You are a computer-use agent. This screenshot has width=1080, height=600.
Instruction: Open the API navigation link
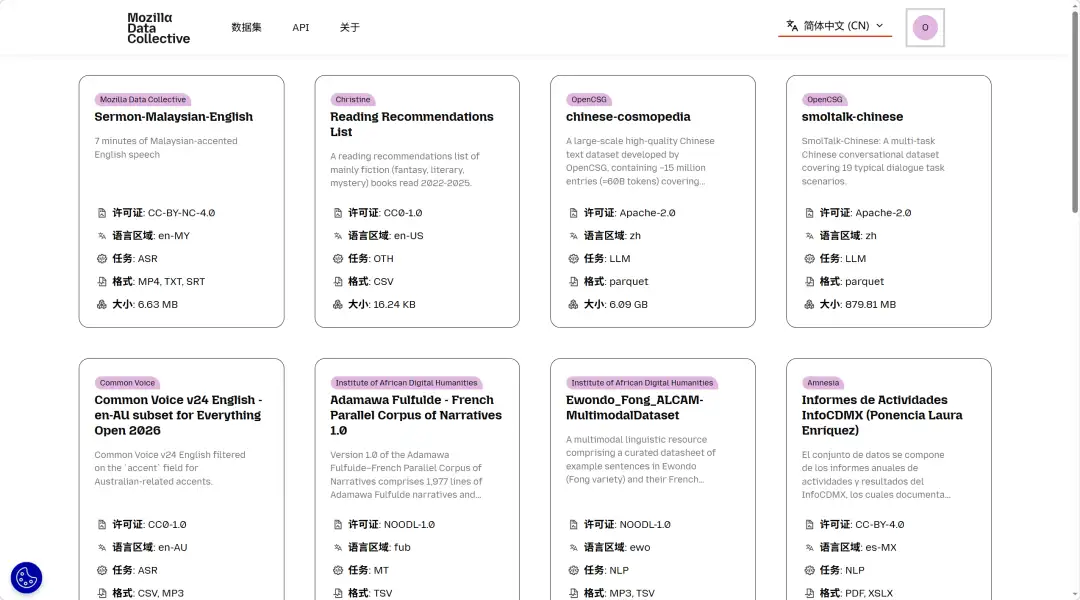[300, 28]
